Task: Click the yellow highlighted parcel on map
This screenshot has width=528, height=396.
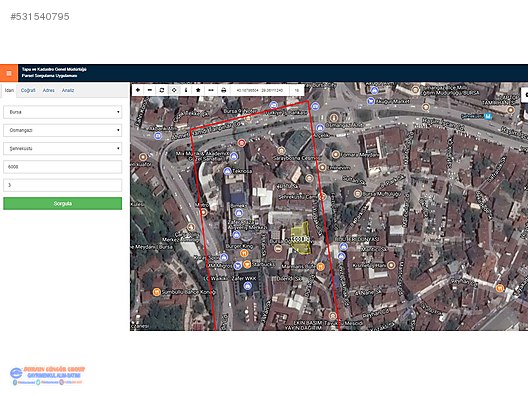Action: click(x=301, y=238)
